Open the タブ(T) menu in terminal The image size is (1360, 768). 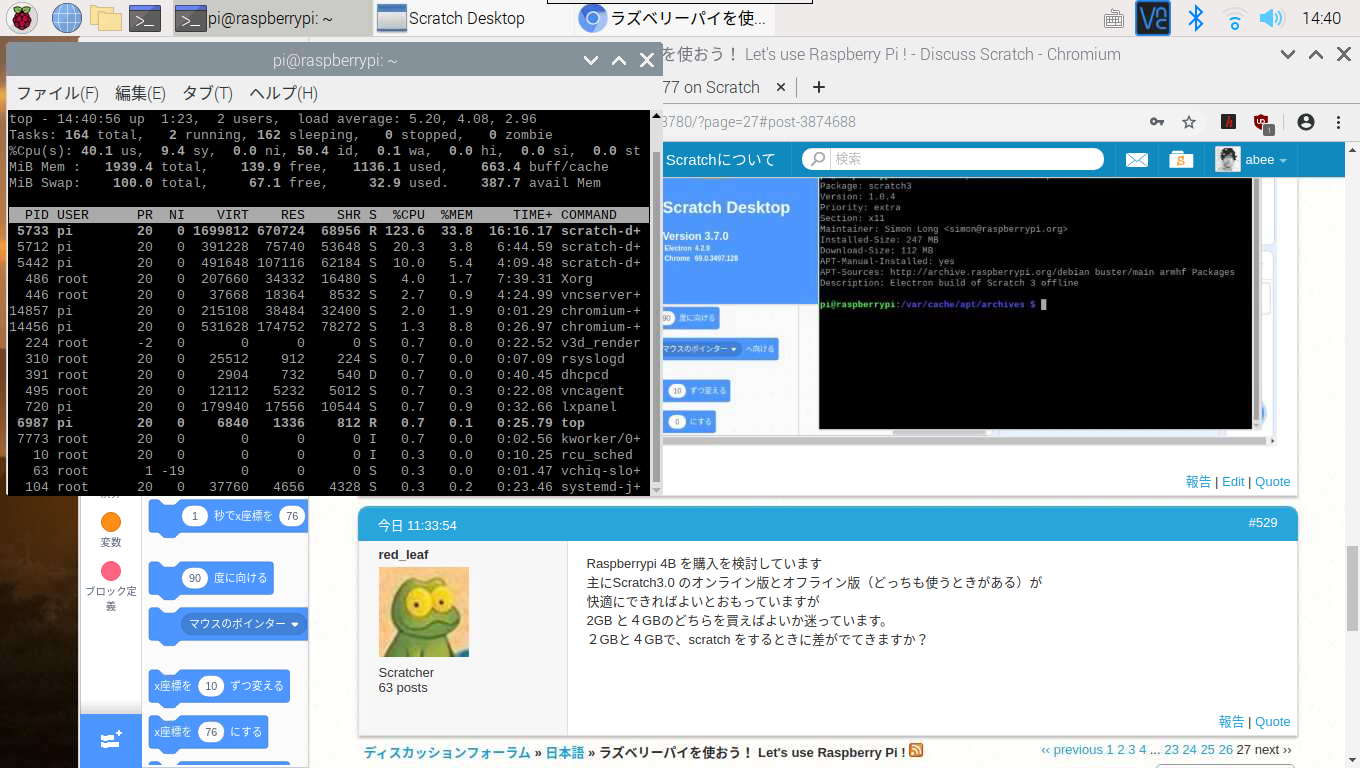[x=207, y=93]
